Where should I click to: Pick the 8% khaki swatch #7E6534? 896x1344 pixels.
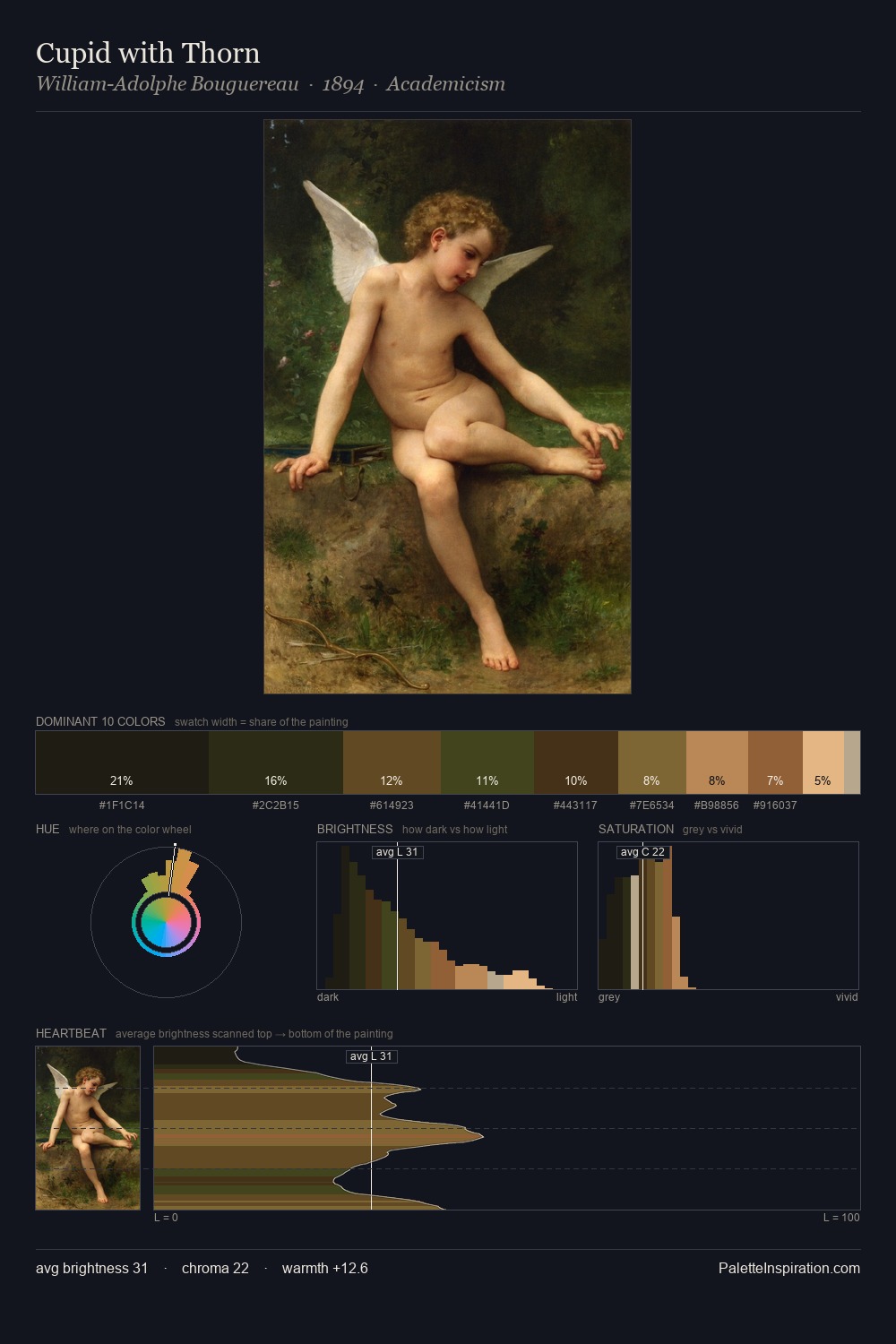click(652, 762)
